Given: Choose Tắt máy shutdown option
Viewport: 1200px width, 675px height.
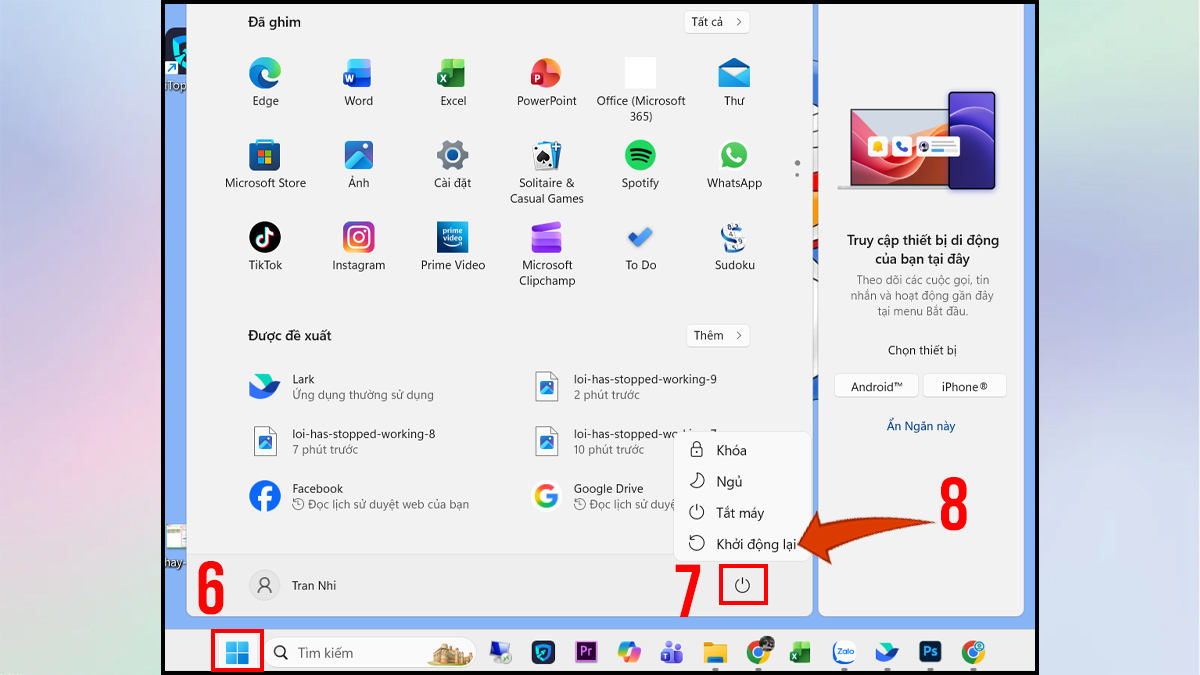Looking at the screenshot, I should tap(739, 513).
